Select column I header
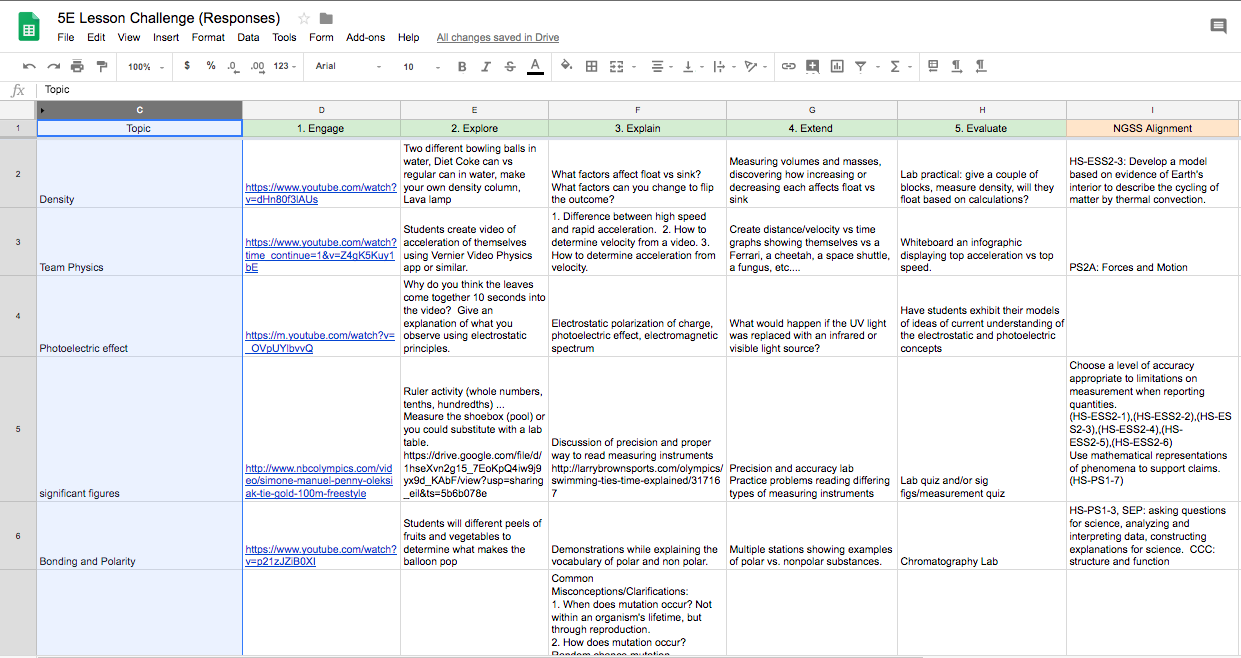The image size is (1241, 658). point(1153,110)
